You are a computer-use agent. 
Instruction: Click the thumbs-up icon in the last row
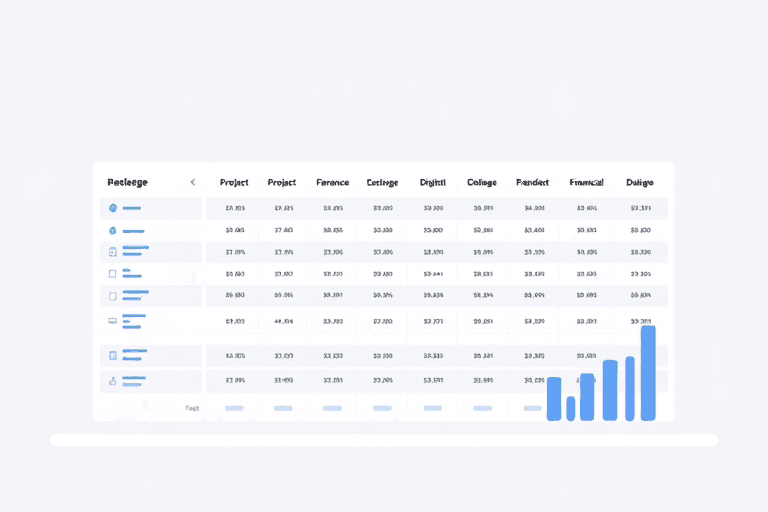point(113,380)
